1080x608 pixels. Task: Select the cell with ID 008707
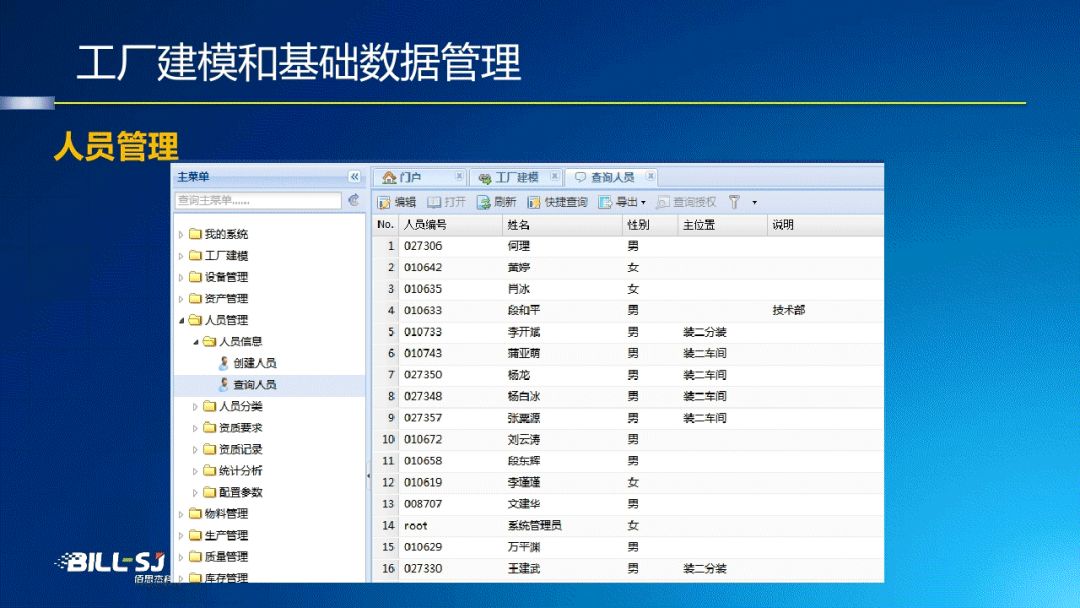(x=423, y=504)
